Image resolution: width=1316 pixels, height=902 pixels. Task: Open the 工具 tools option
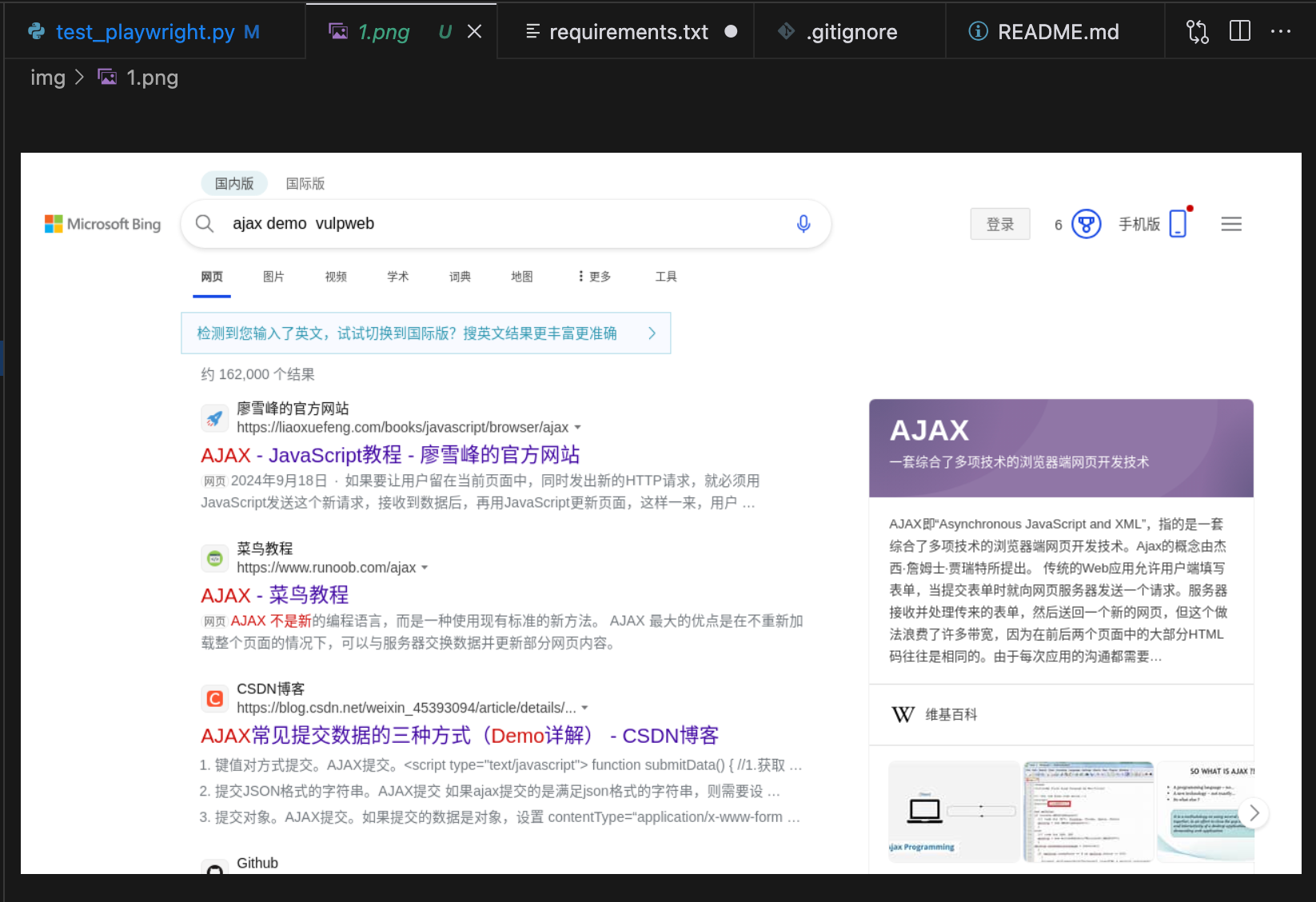(x=666, y=277)
